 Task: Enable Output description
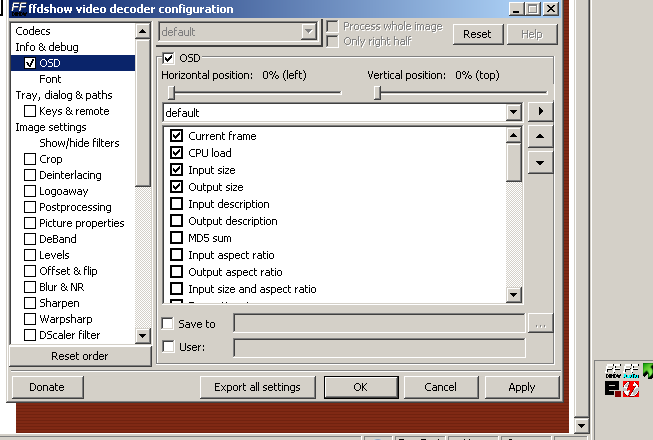[x=177, y=221]
